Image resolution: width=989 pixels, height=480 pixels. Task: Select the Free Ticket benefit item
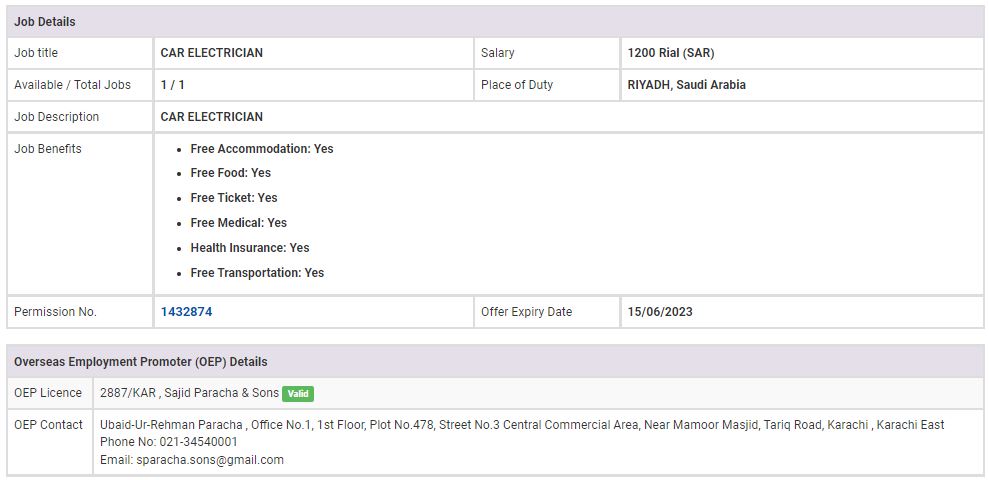tap(234, 198)
